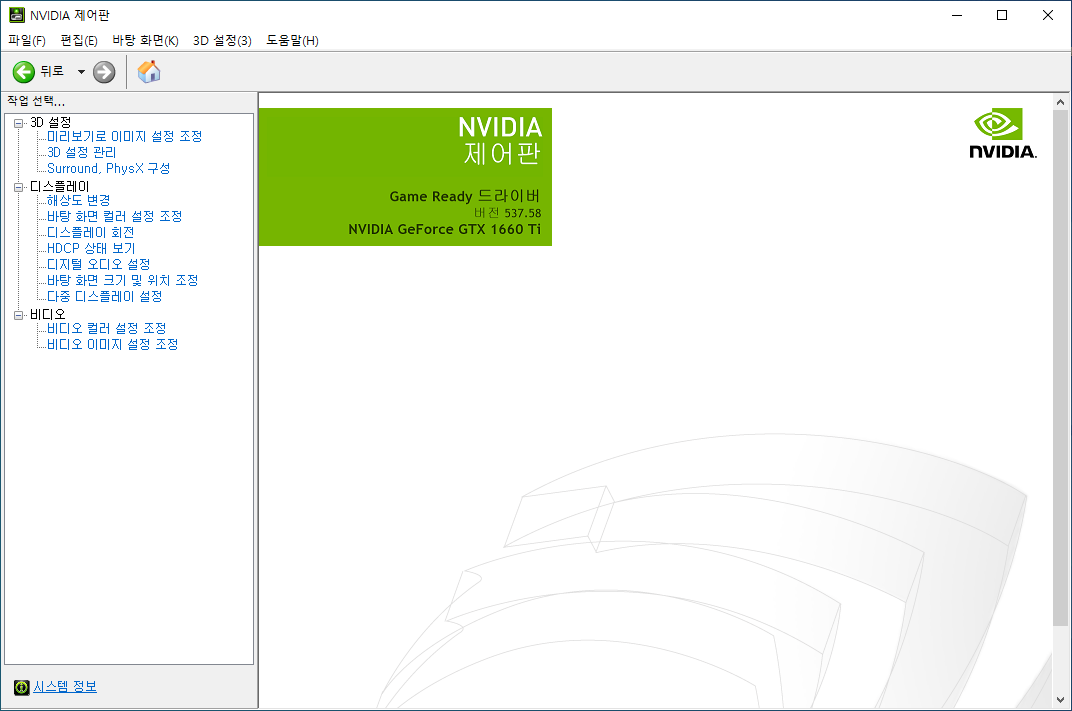The width and height of the screenshot is (1072, 711).
Task: Open the 3D 설정(3) menu
Action: pos(222,40)
